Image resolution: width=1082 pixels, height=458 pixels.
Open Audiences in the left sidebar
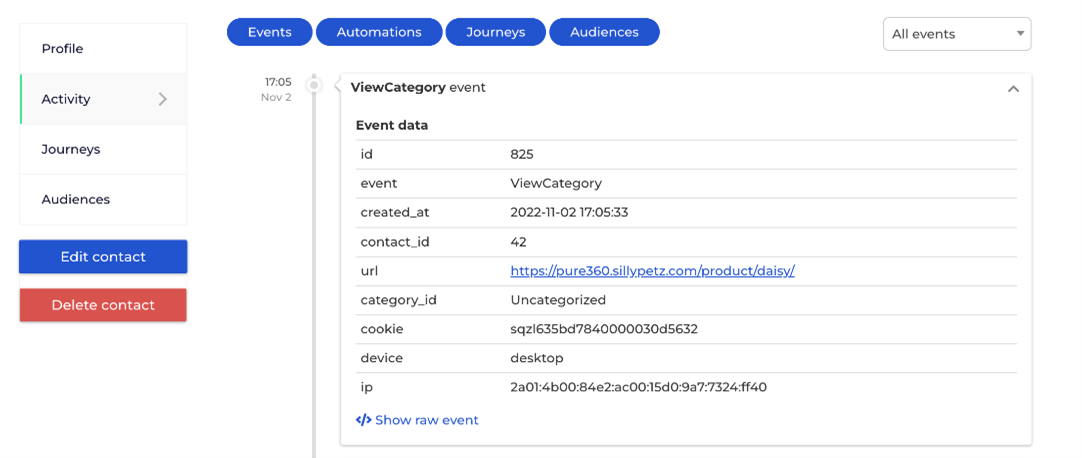coord(76,199)
